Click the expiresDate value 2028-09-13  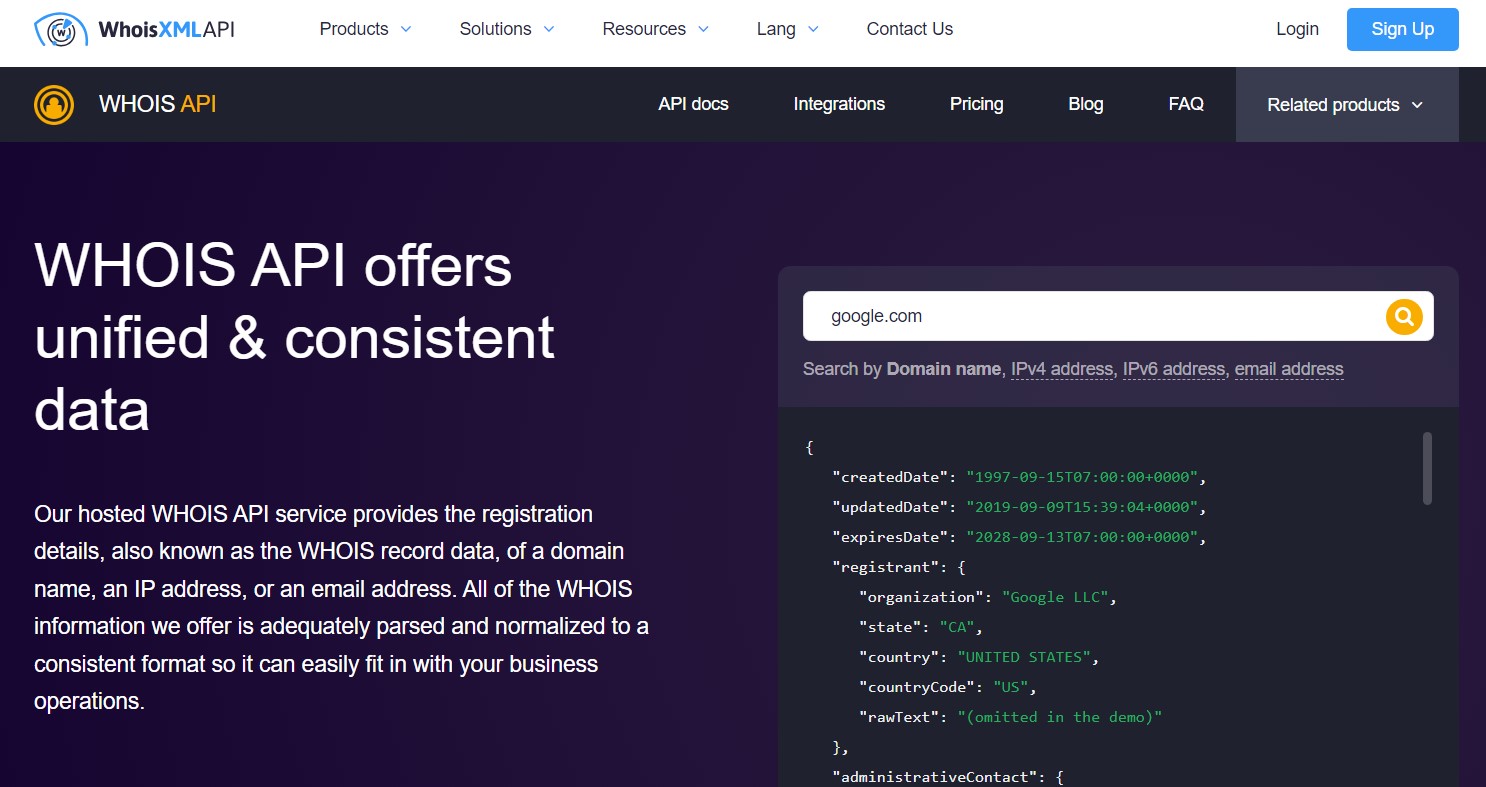pyautogui.click(x=1084, y=537)
